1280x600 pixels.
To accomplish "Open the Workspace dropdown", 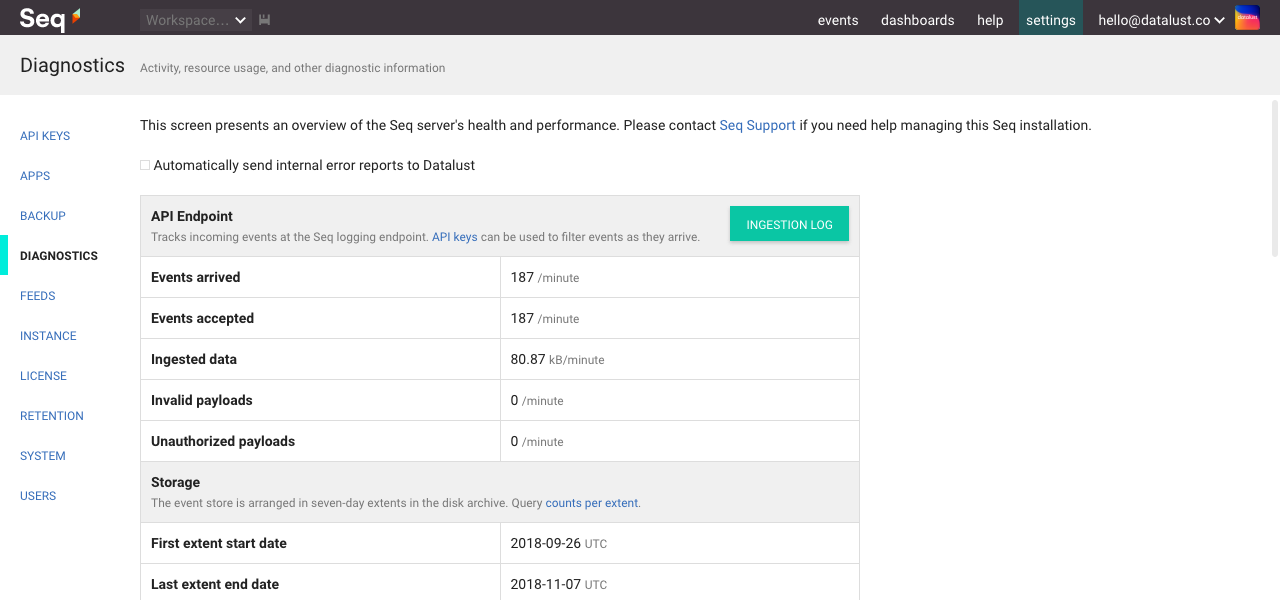I will 196,20.
